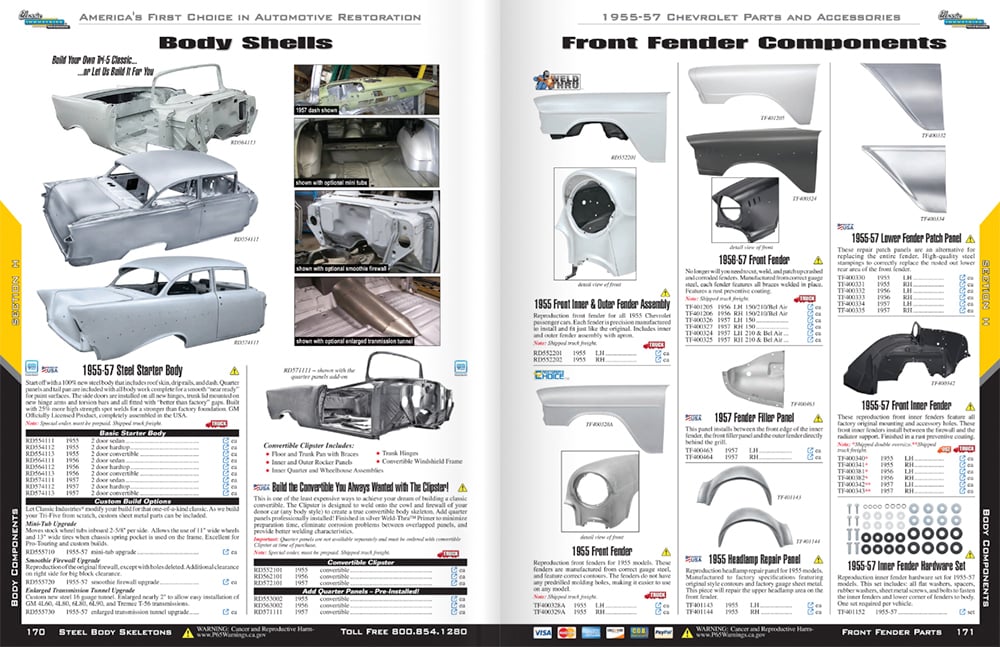Select the Mastercard payment icon
Screen dimensions: 1000x647
[566, 632]
